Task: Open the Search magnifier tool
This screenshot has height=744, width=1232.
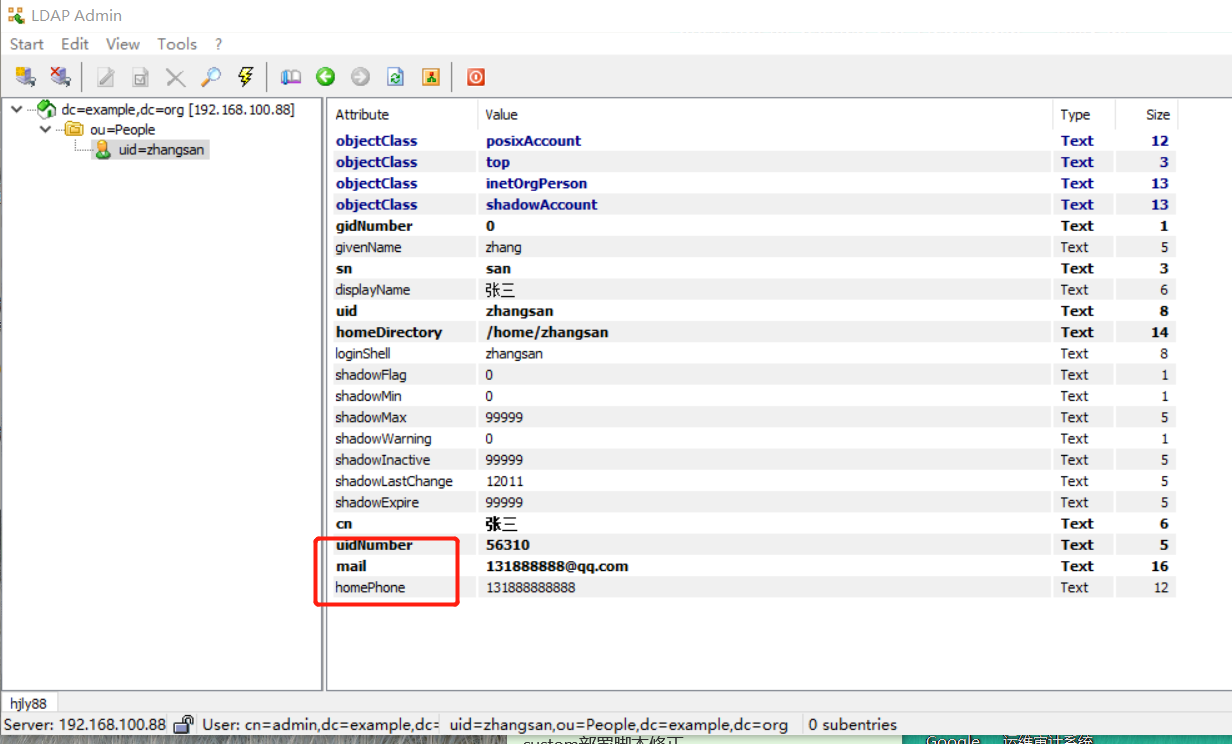Action: click(x=210, y=77)
